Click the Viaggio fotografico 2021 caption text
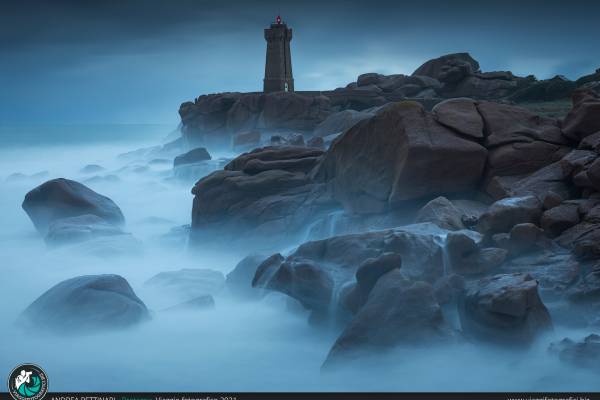Image resolution: width=600 pixels, height=400 pixels. [x=196, y=397]
